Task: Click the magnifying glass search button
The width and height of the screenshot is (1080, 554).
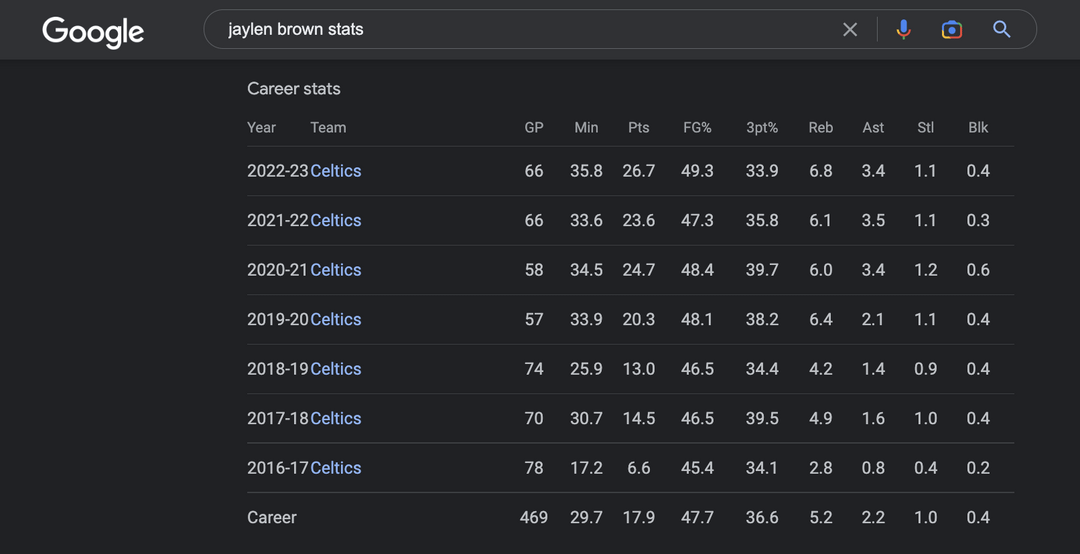Action: click(x=1002, y=30)
